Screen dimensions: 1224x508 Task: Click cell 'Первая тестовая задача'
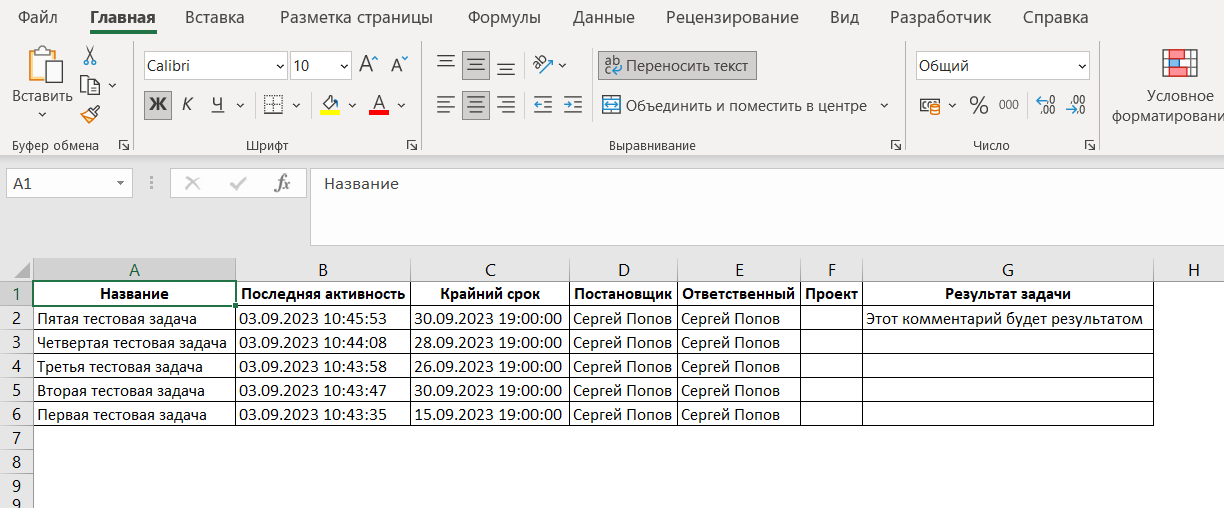134,414
